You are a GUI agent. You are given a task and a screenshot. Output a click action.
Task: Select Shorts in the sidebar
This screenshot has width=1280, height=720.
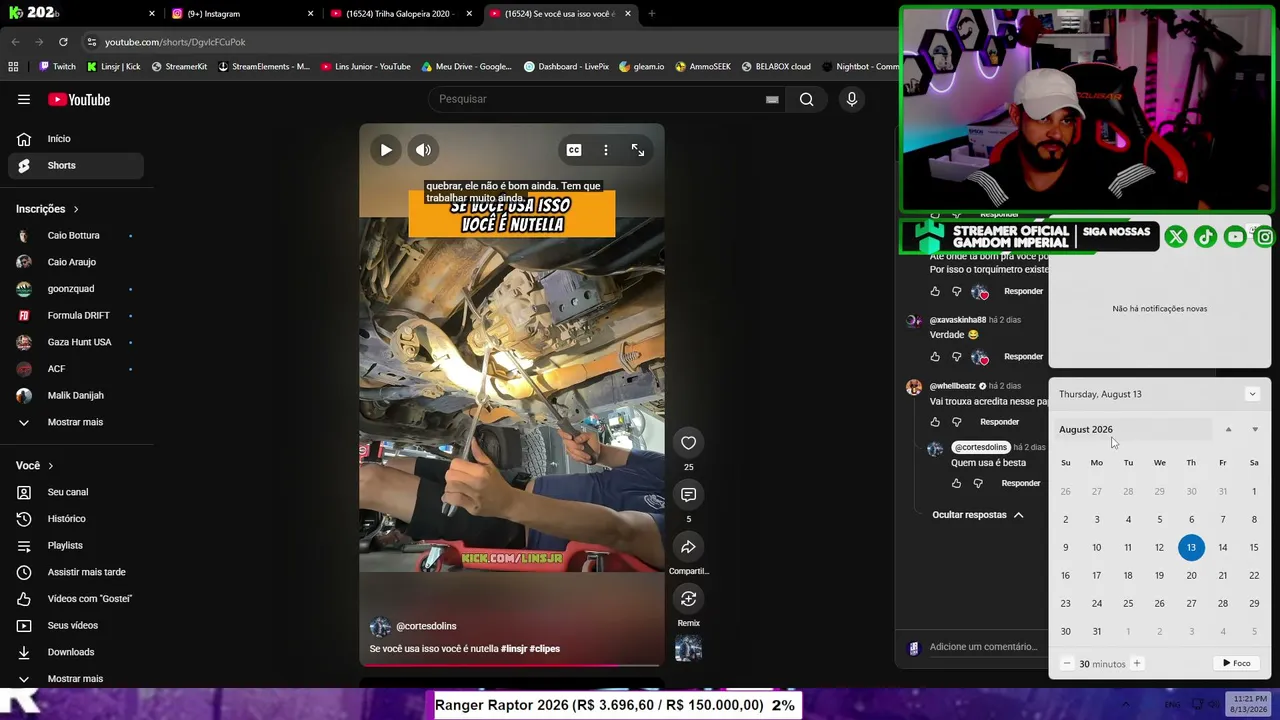click(x=76, y=166)
